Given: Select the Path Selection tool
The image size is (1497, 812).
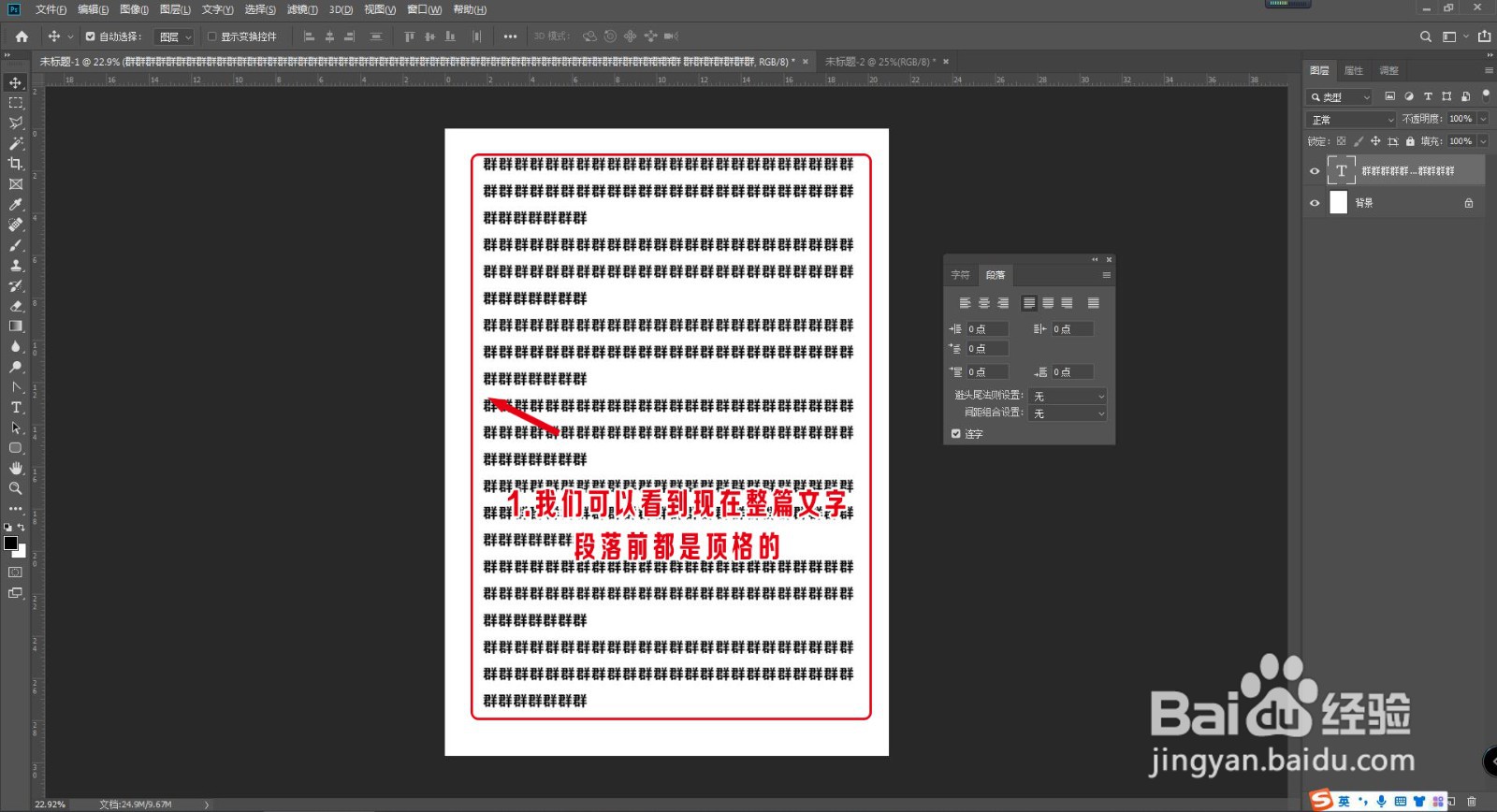Looking at the screenshot, I should [16, 428].
